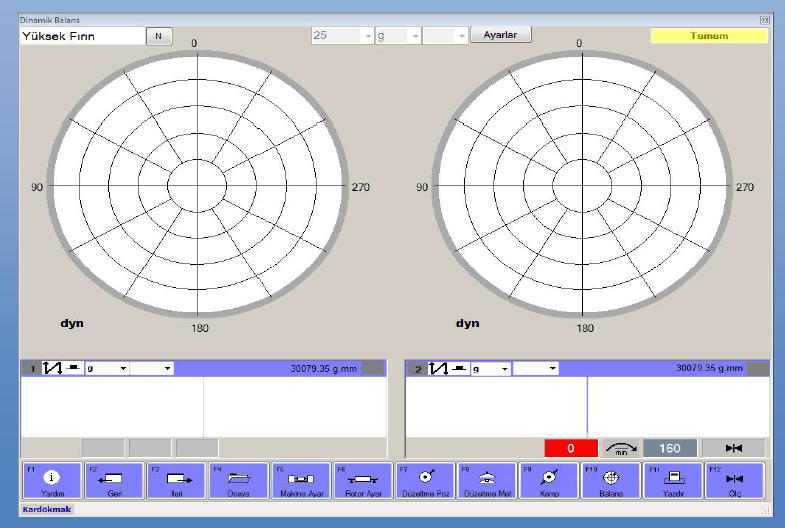The height and width of the screenshot is (528, 785).
Task: Print with the Yazdır (F11) icon
Action: click(673, 479)
